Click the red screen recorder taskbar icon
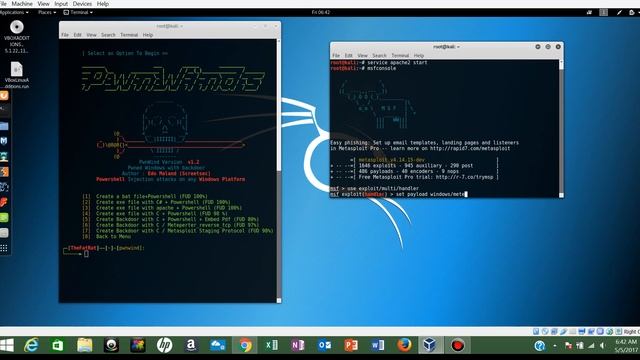 (x=457, y=345)
